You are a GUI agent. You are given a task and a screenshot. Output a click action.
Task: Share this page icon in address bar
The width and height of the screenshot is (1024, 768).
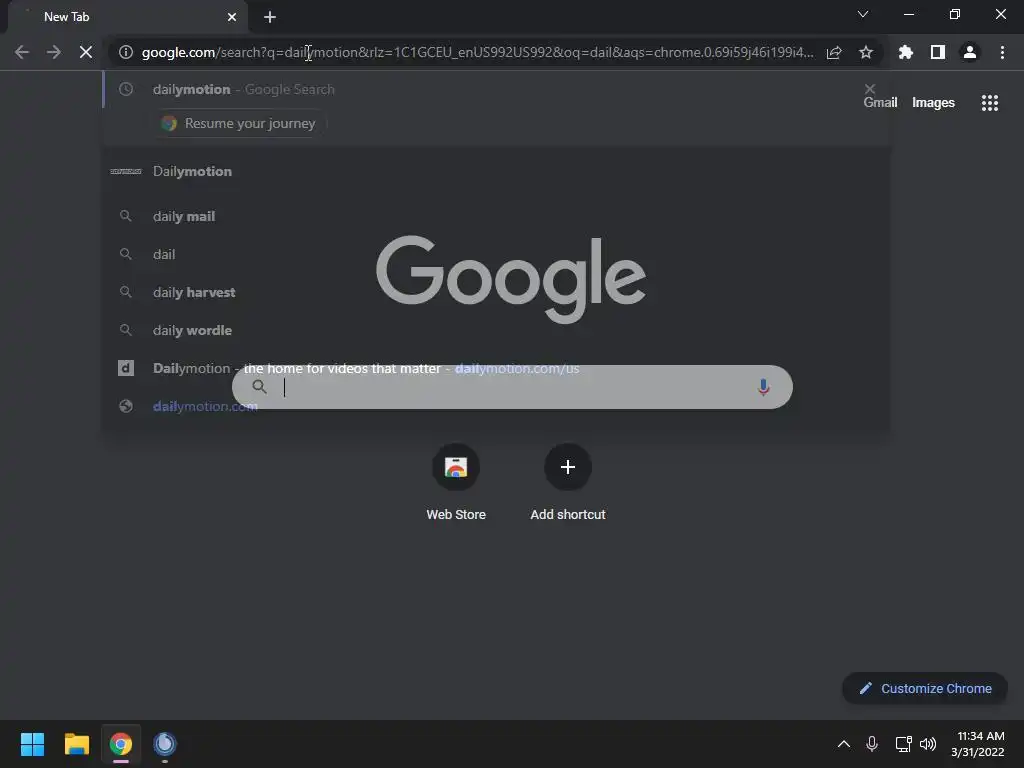point(834,52)
